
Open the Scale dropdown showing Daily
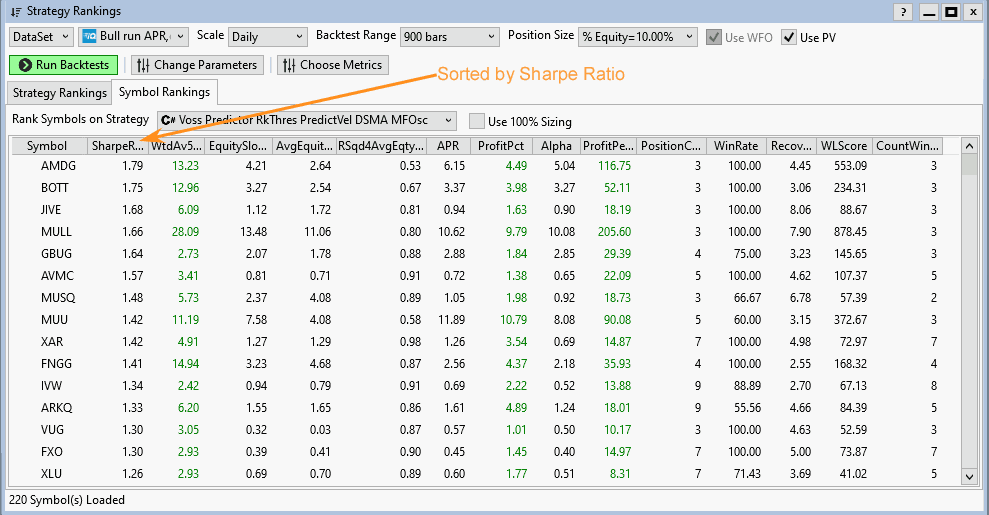click(266, 36)
